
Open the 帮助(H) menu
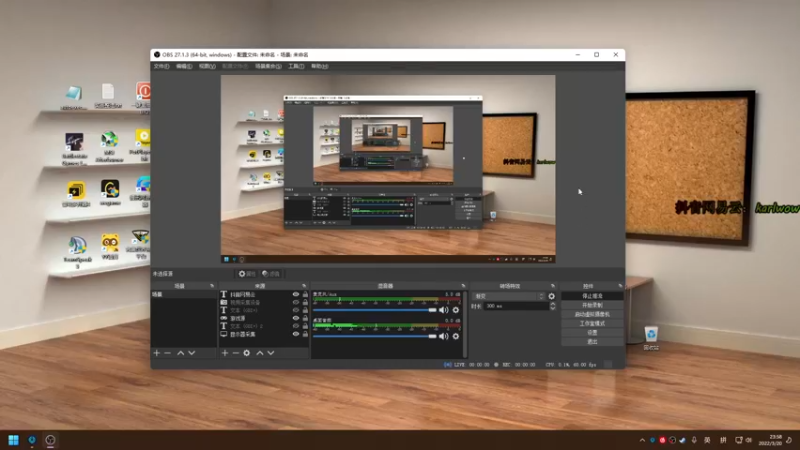pyautogui.click(x=320, y=66)
